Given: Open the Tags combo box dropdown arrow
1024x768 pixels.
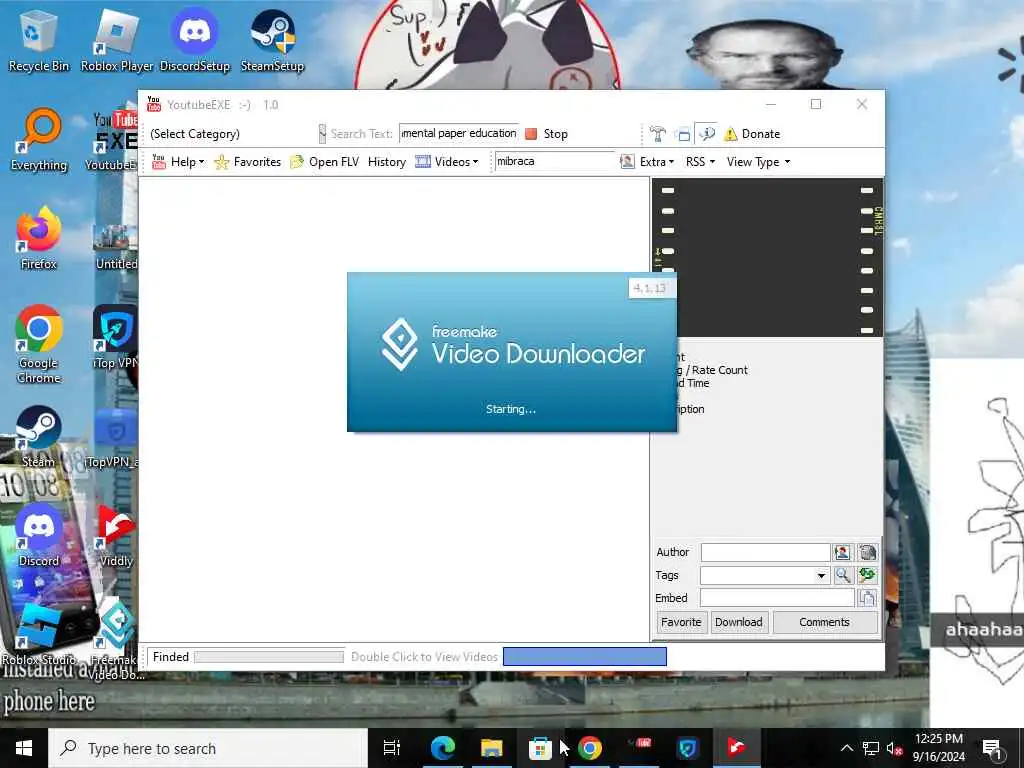Looking at the screenshot, I should (x=821, y=575).
